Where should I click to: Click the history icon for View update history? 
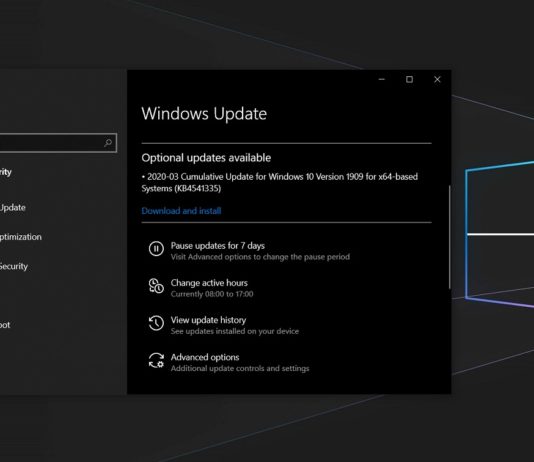156,323
